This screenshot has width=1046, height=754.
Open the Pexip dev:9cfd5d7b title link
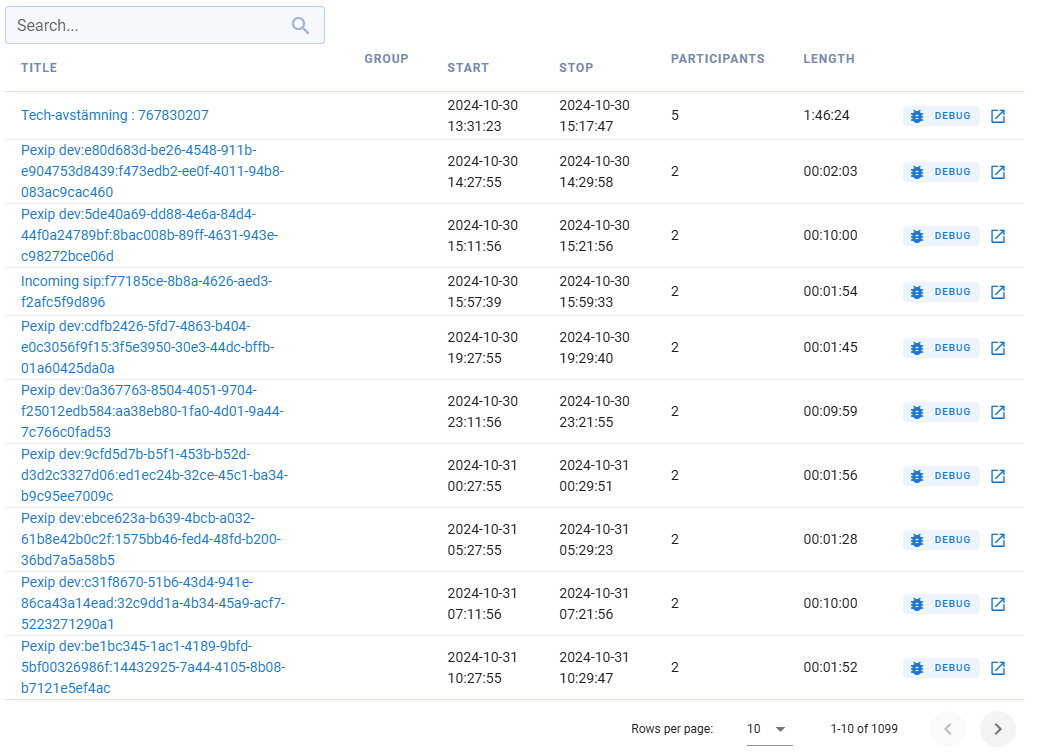pos(154,476)
